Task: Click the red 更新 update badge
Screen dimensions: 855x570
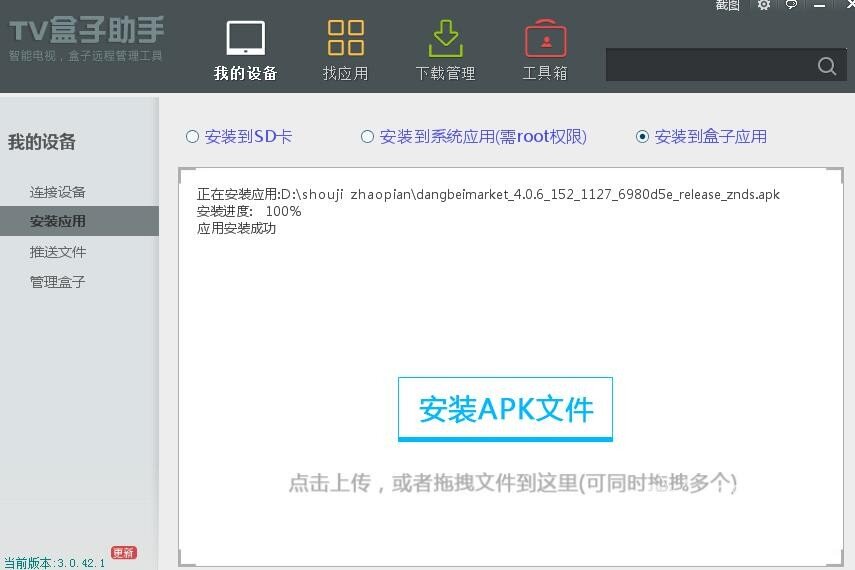Action: (124, 552)
